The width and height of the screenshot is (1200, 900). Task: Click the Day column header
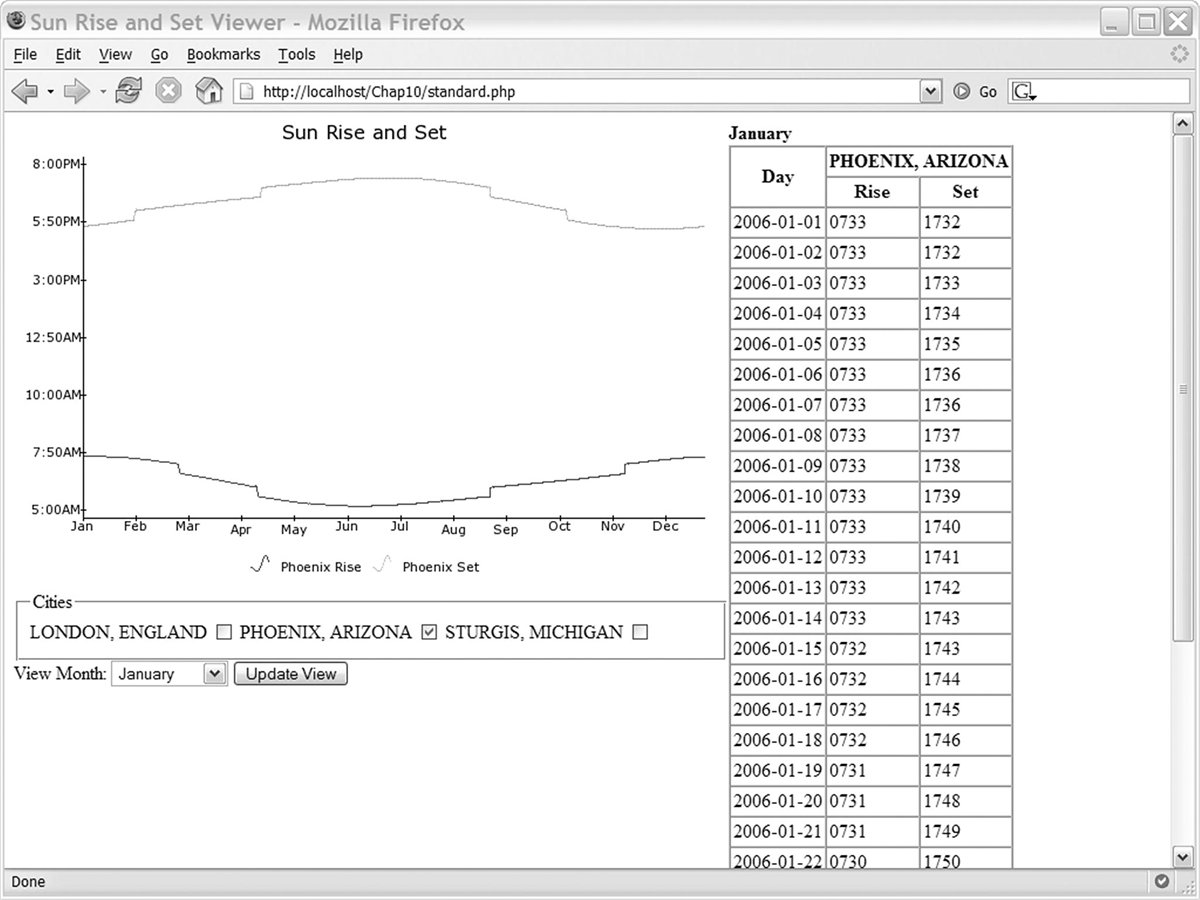click(x=778, y=177)
